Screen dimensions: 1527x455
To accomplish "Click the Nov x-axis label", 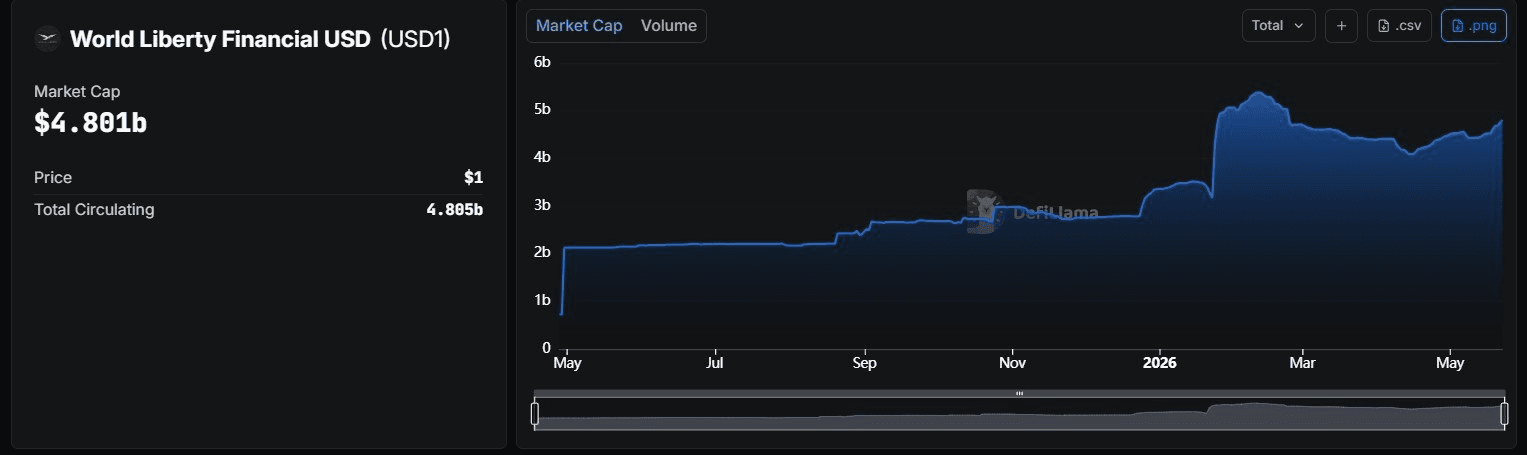I will click(1012, 363).
